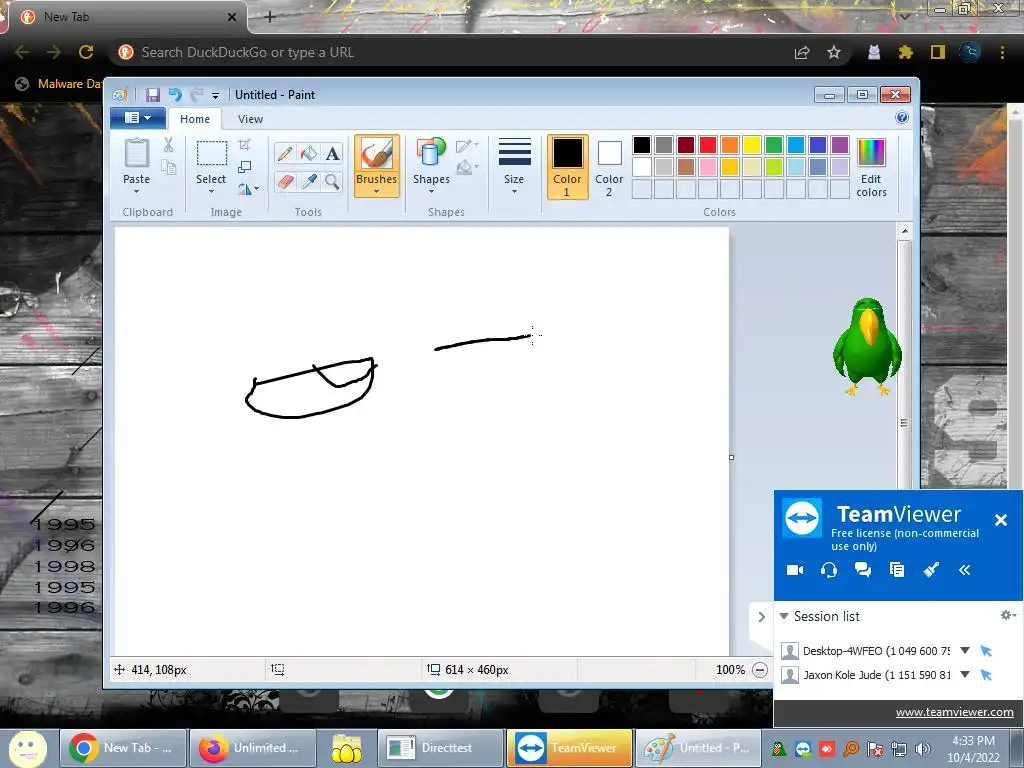Screen dimensions: 1024x768
Task: Pick the red color swatch
Action: pyautogui.click(x=708, y=144)
